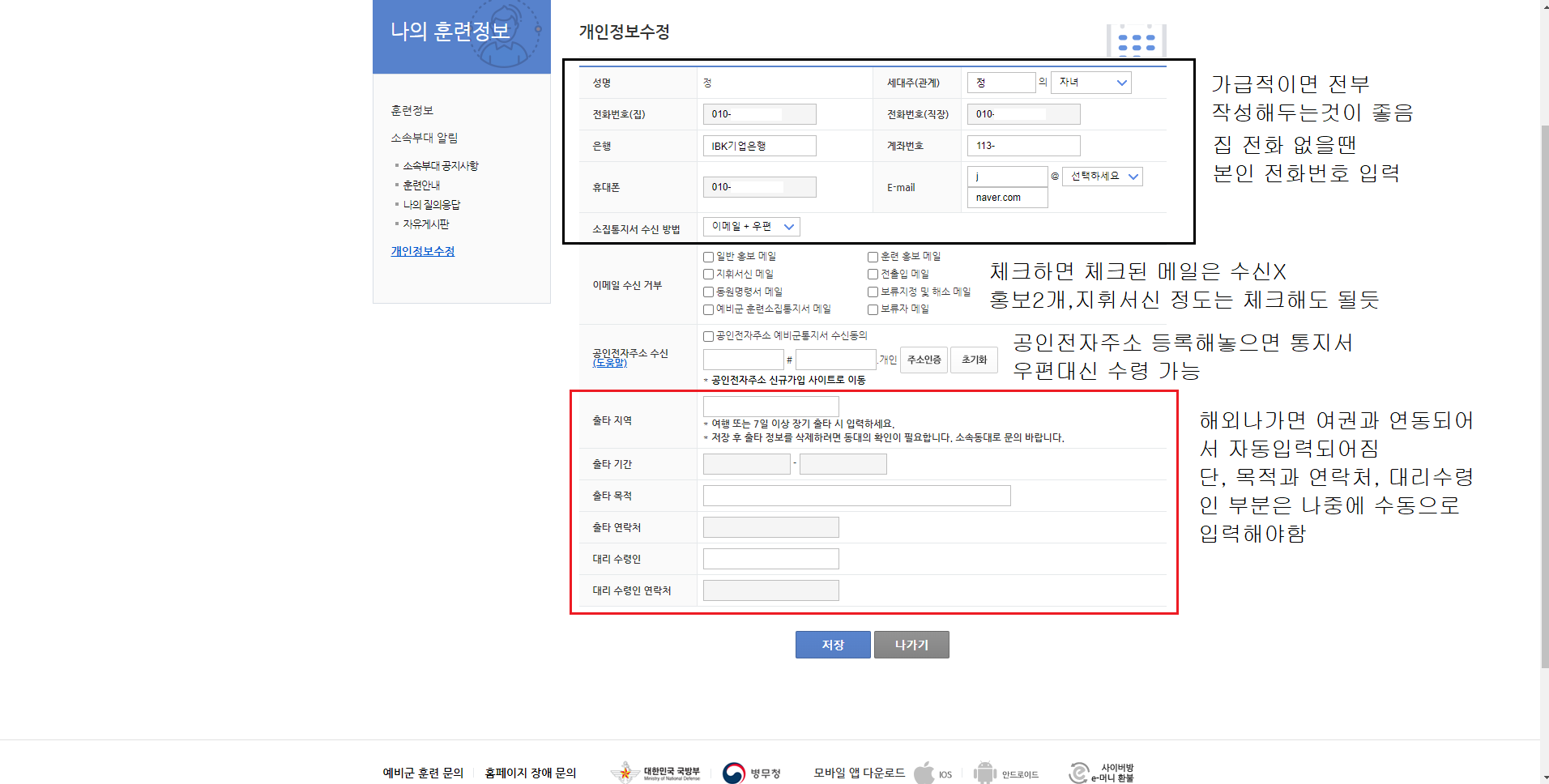Focus the E-mail ID input field
The height and width of the screenshot is (784, 1549).
click(1008, 177)
